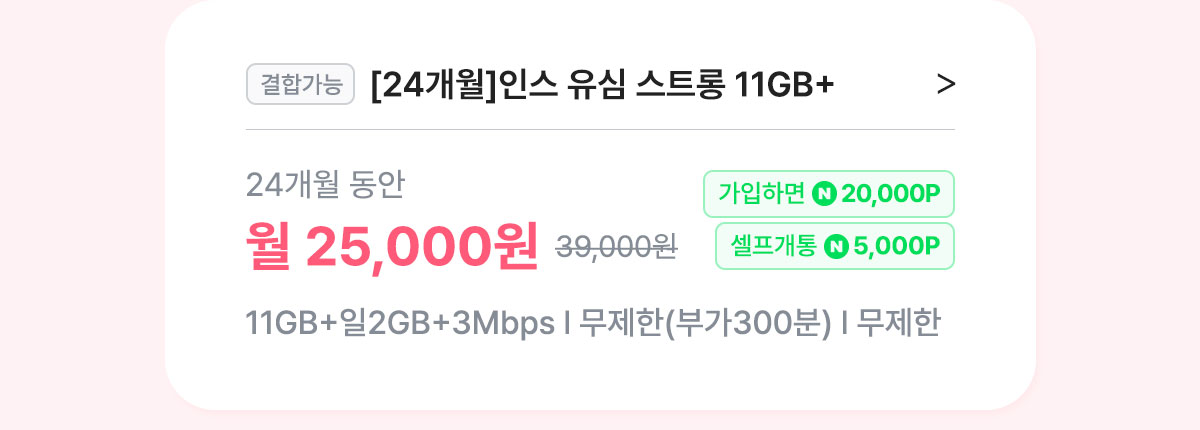Click the 월 25,000원 discounted price
The width and height of the screenshot is (1200, 430).
(392, 246)
